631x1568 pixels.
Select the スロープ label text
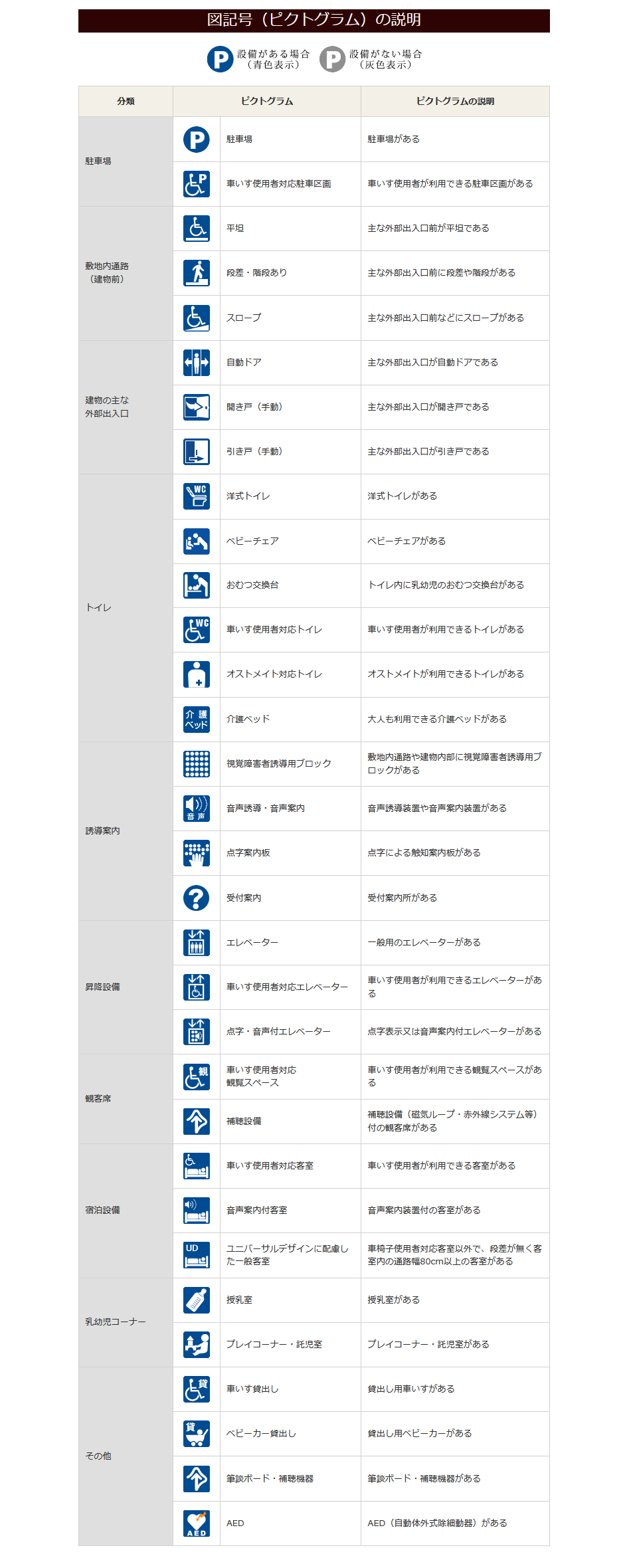coord(244,318)
